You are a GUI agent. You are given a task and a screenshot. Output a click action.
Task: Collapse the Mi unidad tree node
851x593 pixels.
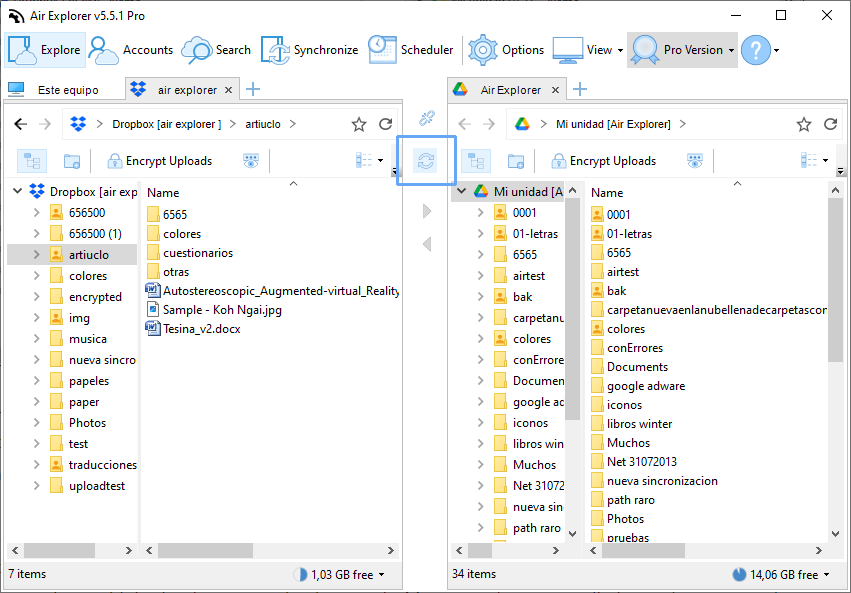point(461,191)
